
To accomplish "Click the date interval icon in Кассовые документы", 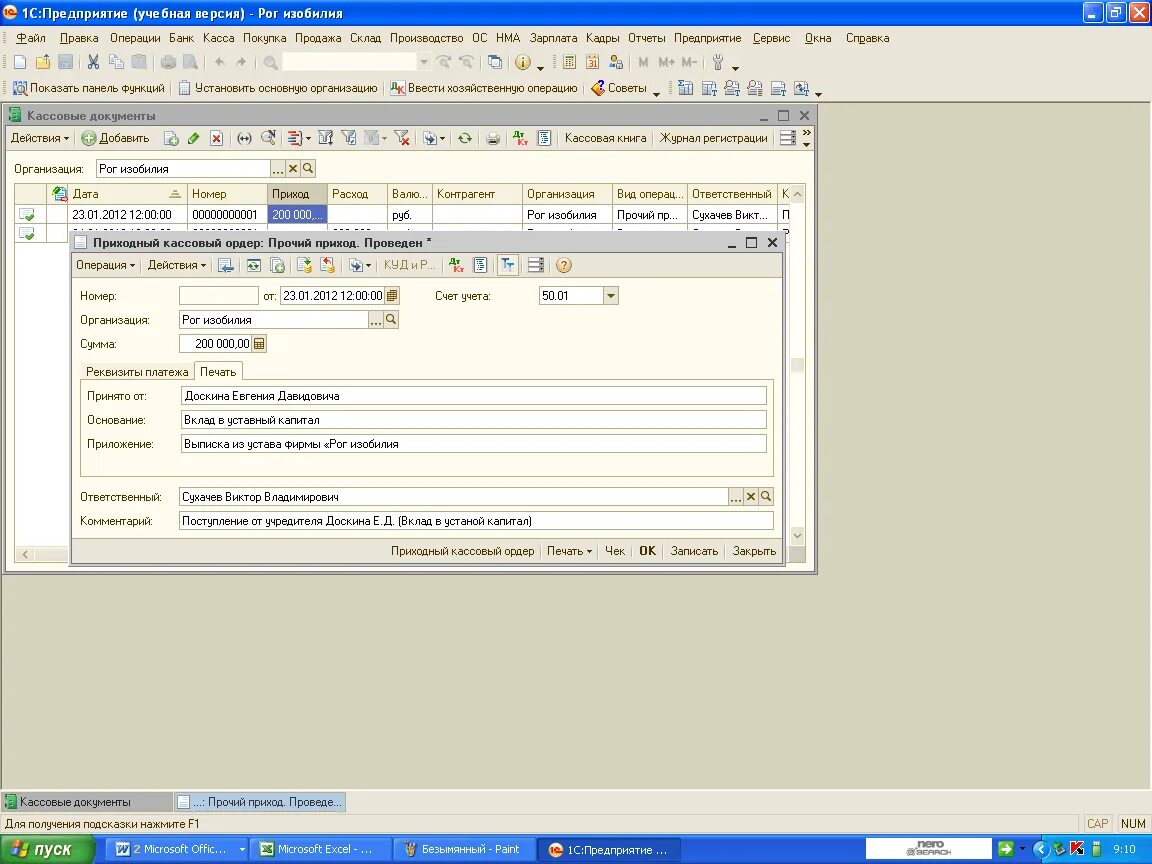I will pos(245,138).
